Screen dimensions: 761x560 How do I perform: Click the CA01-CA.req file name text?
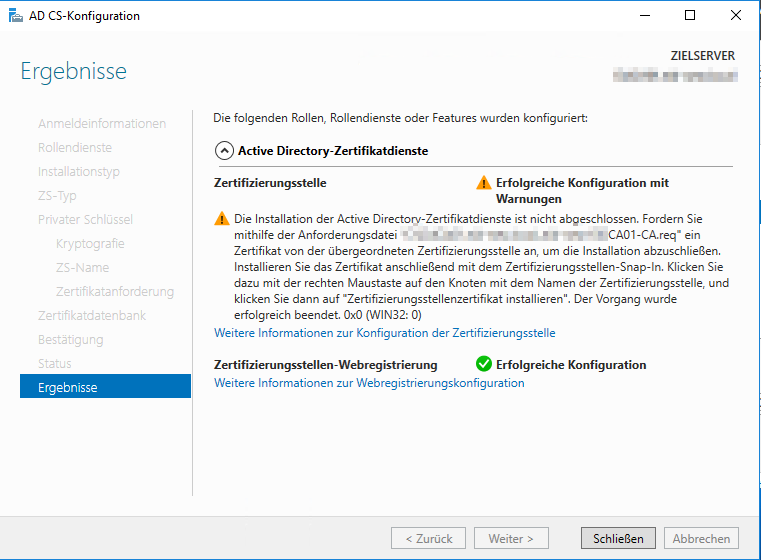pos(642,235)
